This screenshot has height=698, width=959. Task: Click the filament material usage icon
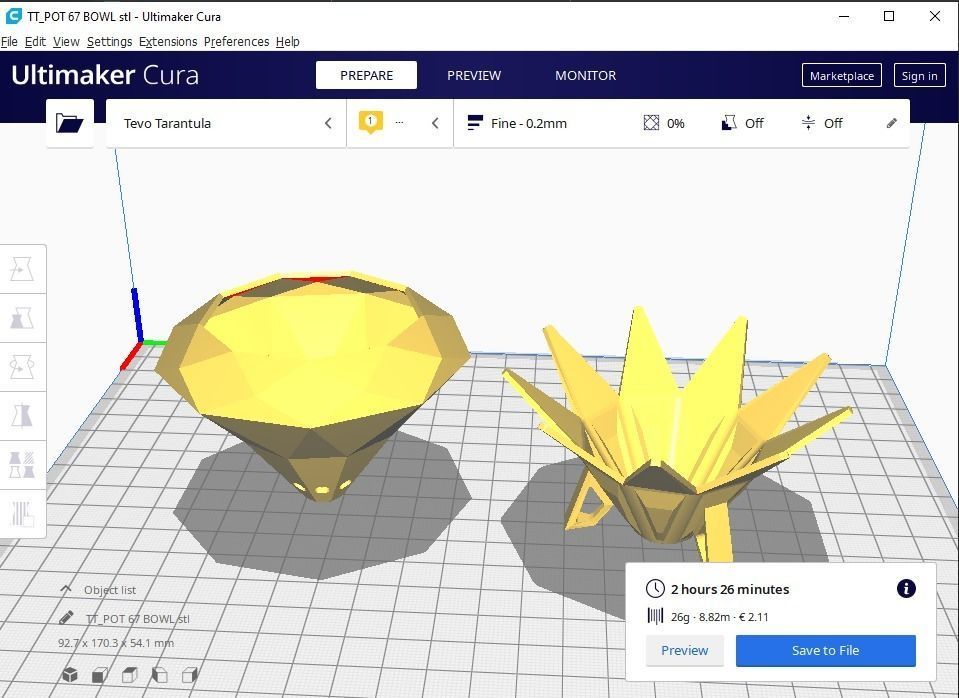pyautogui.click(x=655, y=616)
